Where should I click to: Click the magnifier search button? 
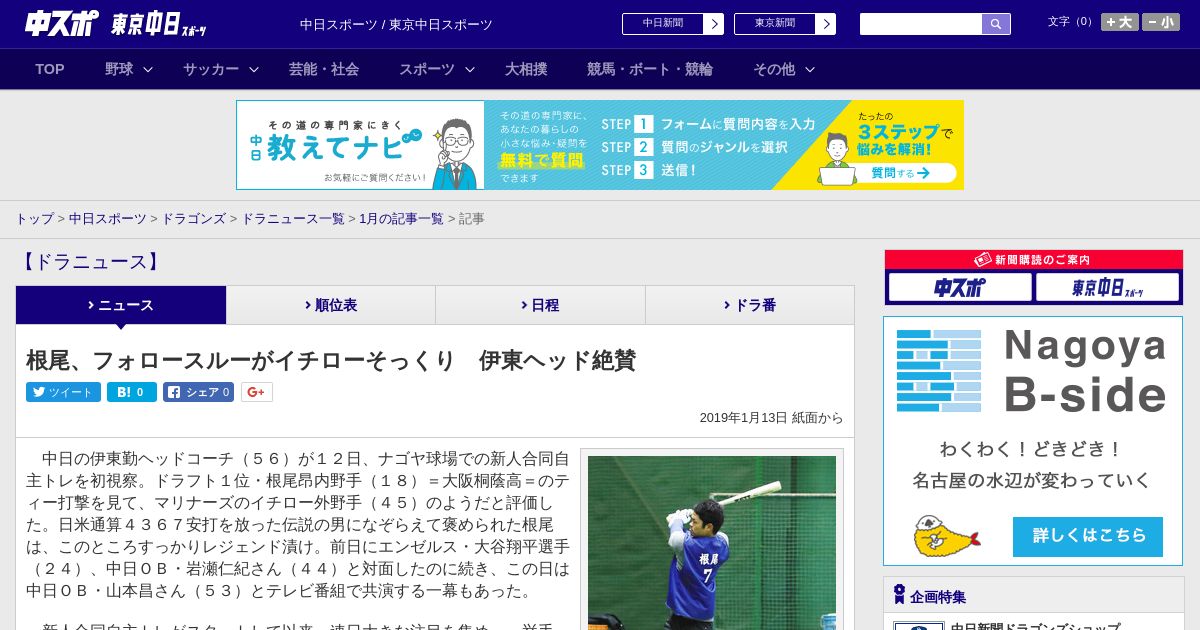click(996, 24)
